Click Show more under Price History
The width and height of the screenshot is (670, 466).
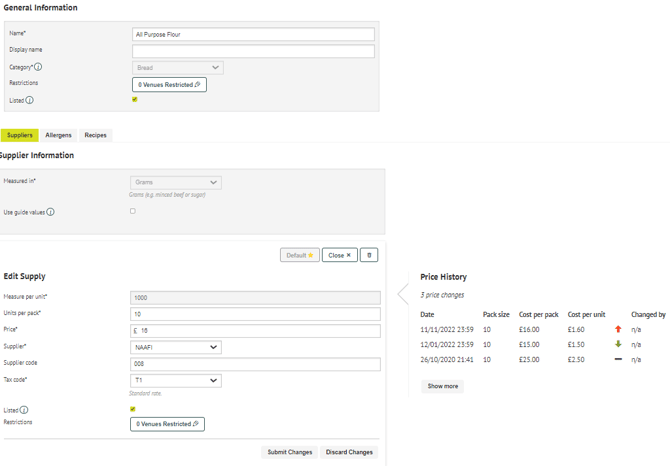pos(442,386)
